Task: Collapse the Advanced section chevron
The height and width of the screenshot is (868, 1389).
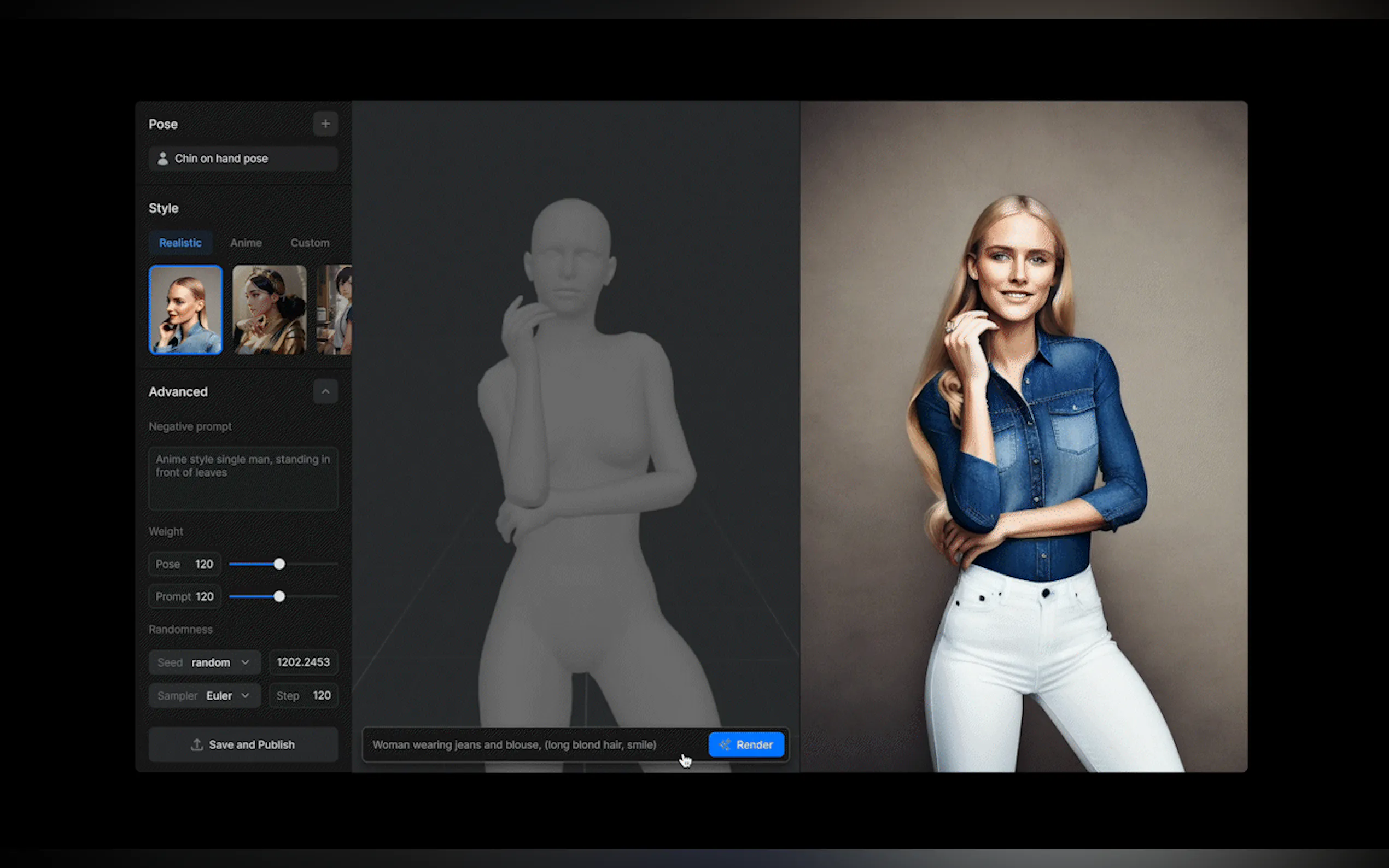Action: (x=325, y=391)
